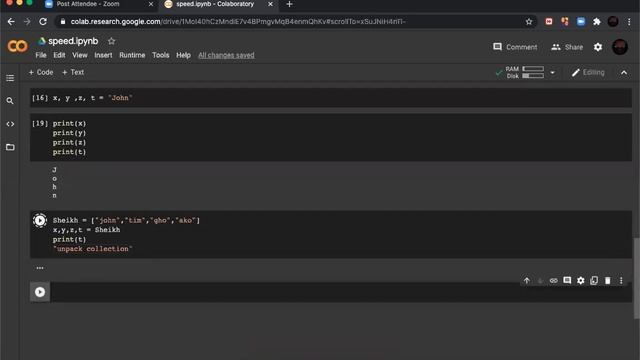
Task: Open the code snippets panel
Action: tap(10, 124)
